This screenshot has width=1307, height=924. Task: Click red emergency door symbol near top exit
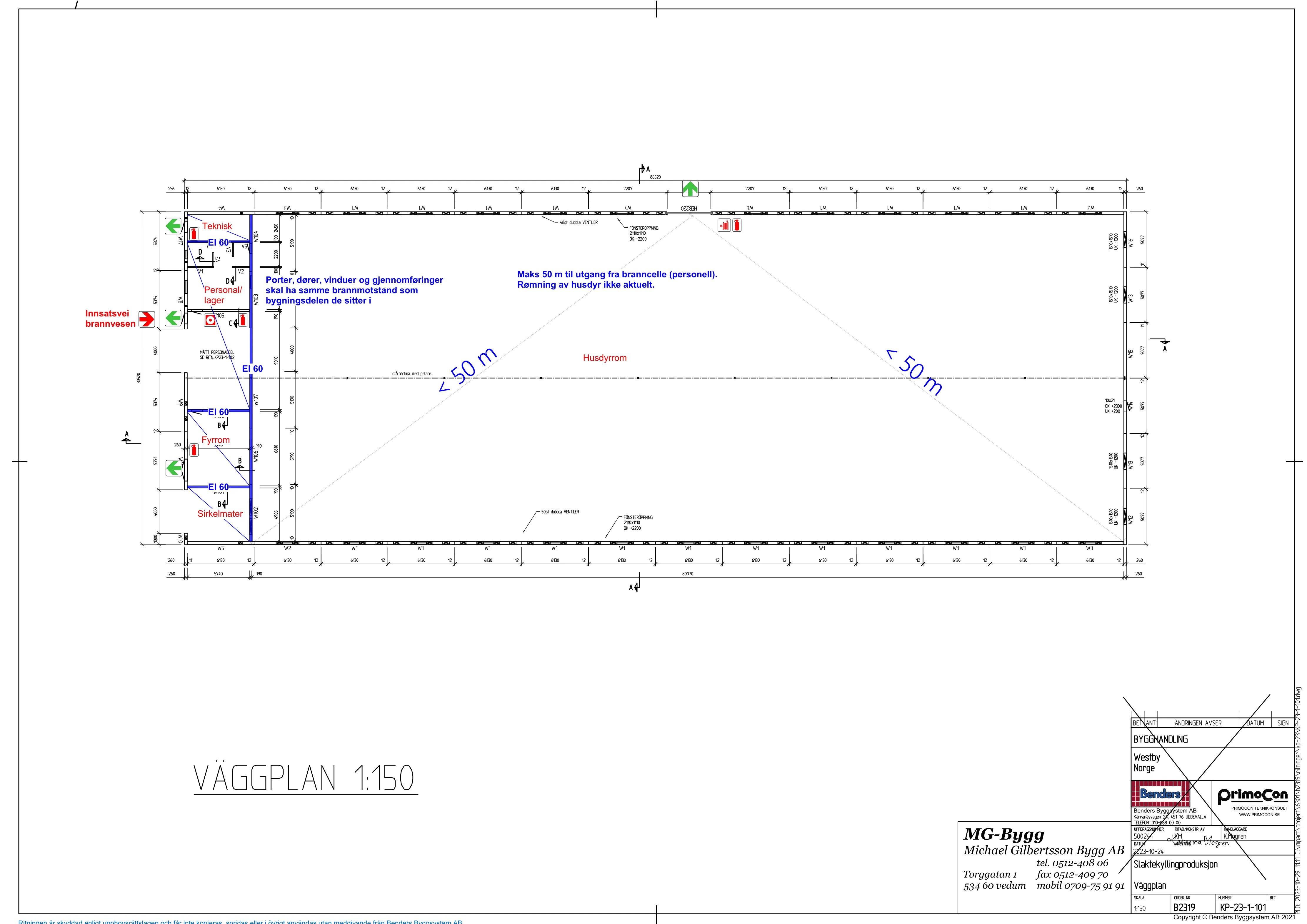724,226
